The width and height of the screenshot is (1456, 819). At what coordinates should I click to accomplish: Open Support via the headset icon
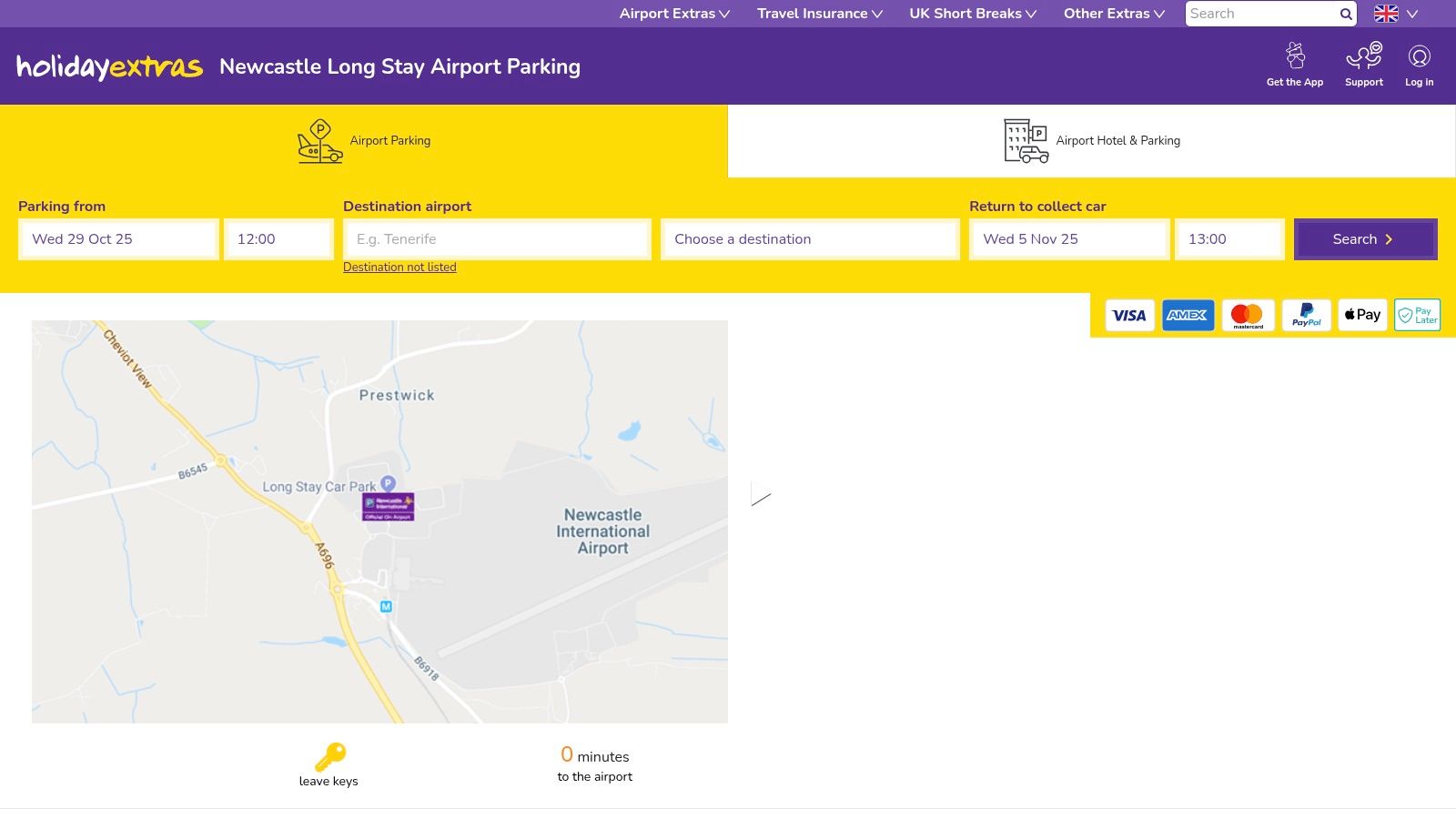pyautogui.click(x=1363, y=56)
